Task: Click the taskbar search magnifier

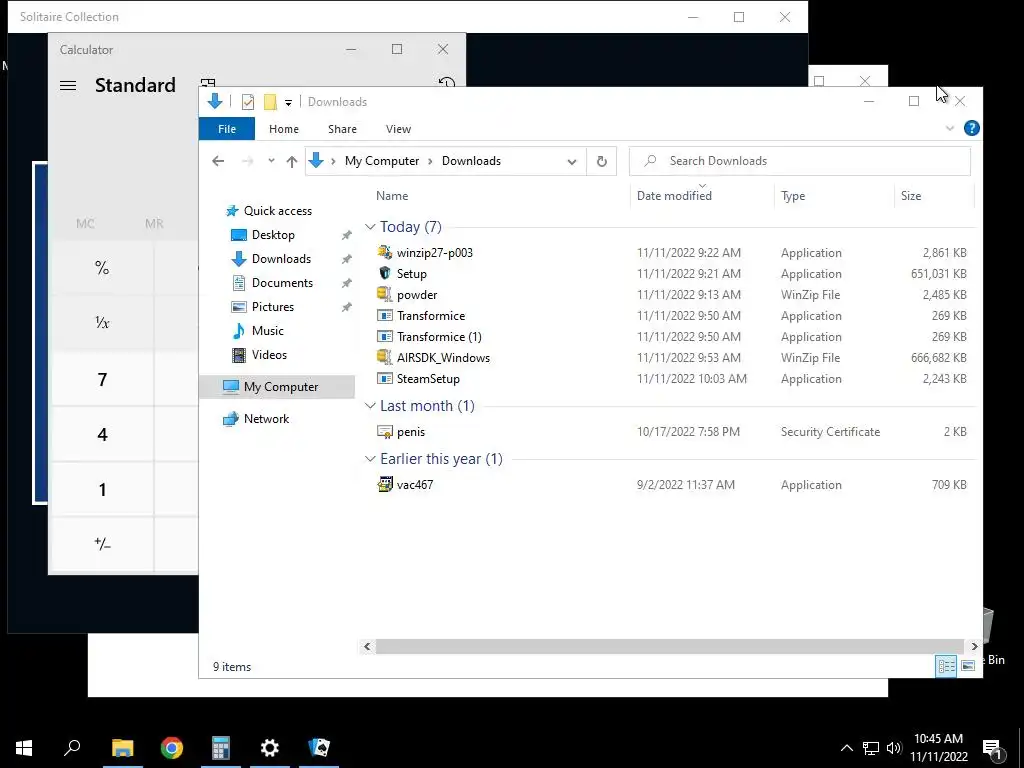Action: point(72,747)
